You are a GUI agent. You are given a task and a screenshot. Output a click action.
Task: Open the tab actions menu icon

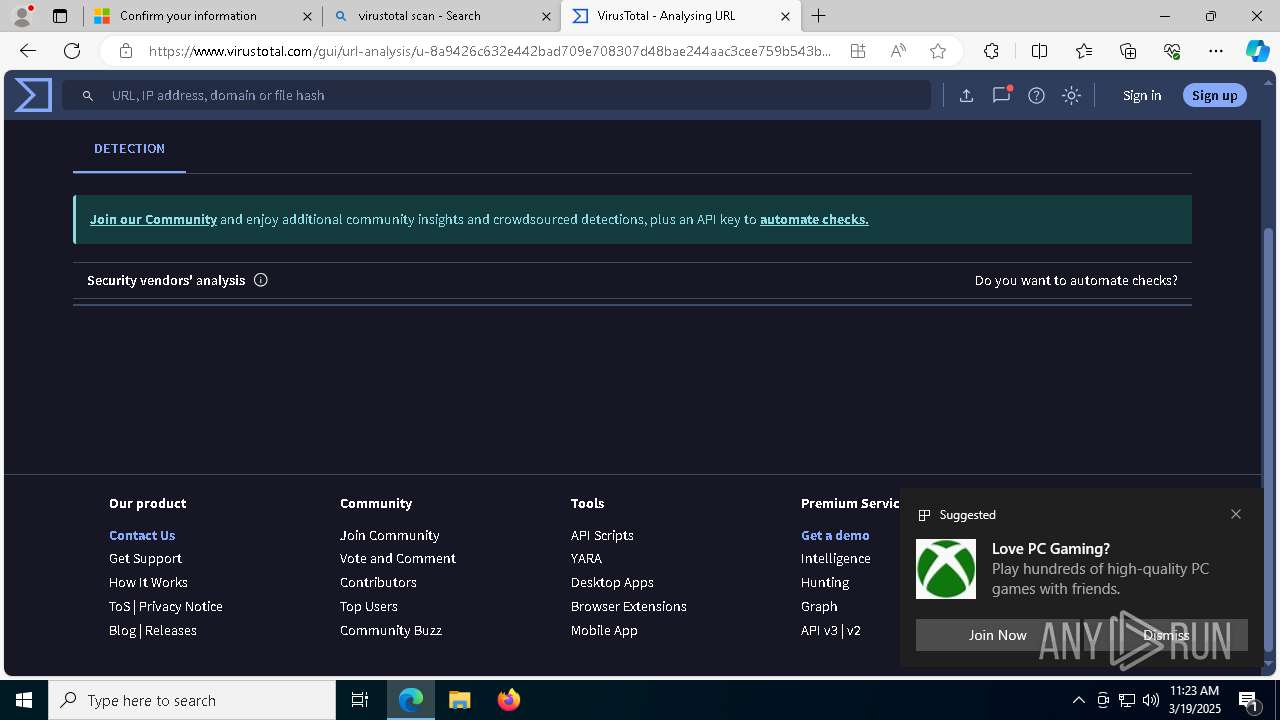pyautogui.click(x=60, y=16)
